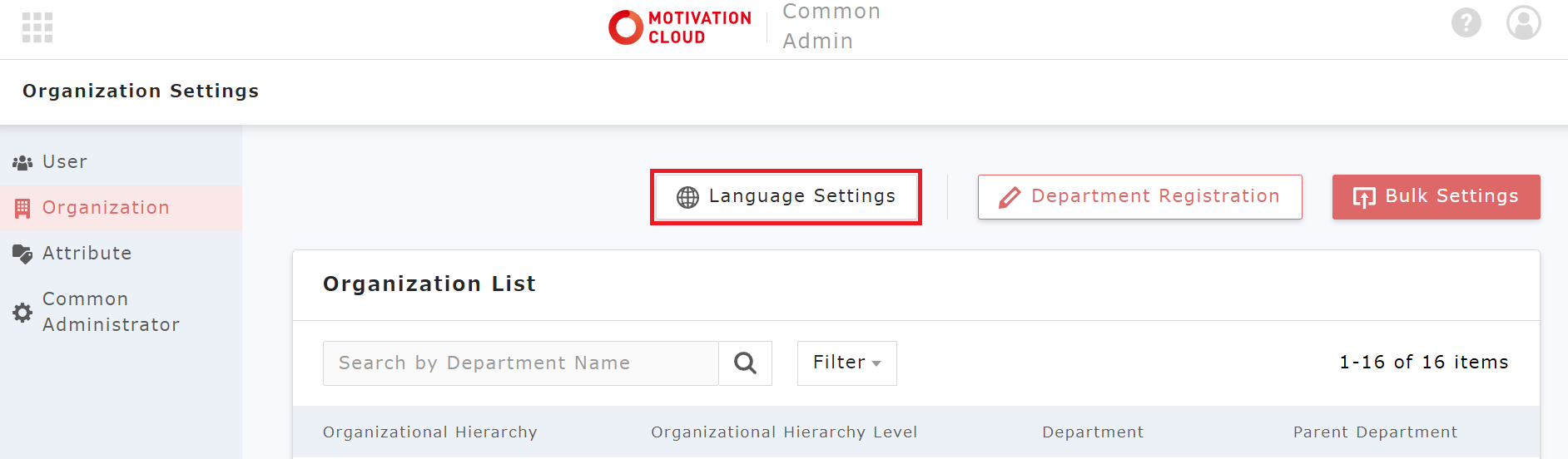Select Organization in the sidebar

[106, 208]
